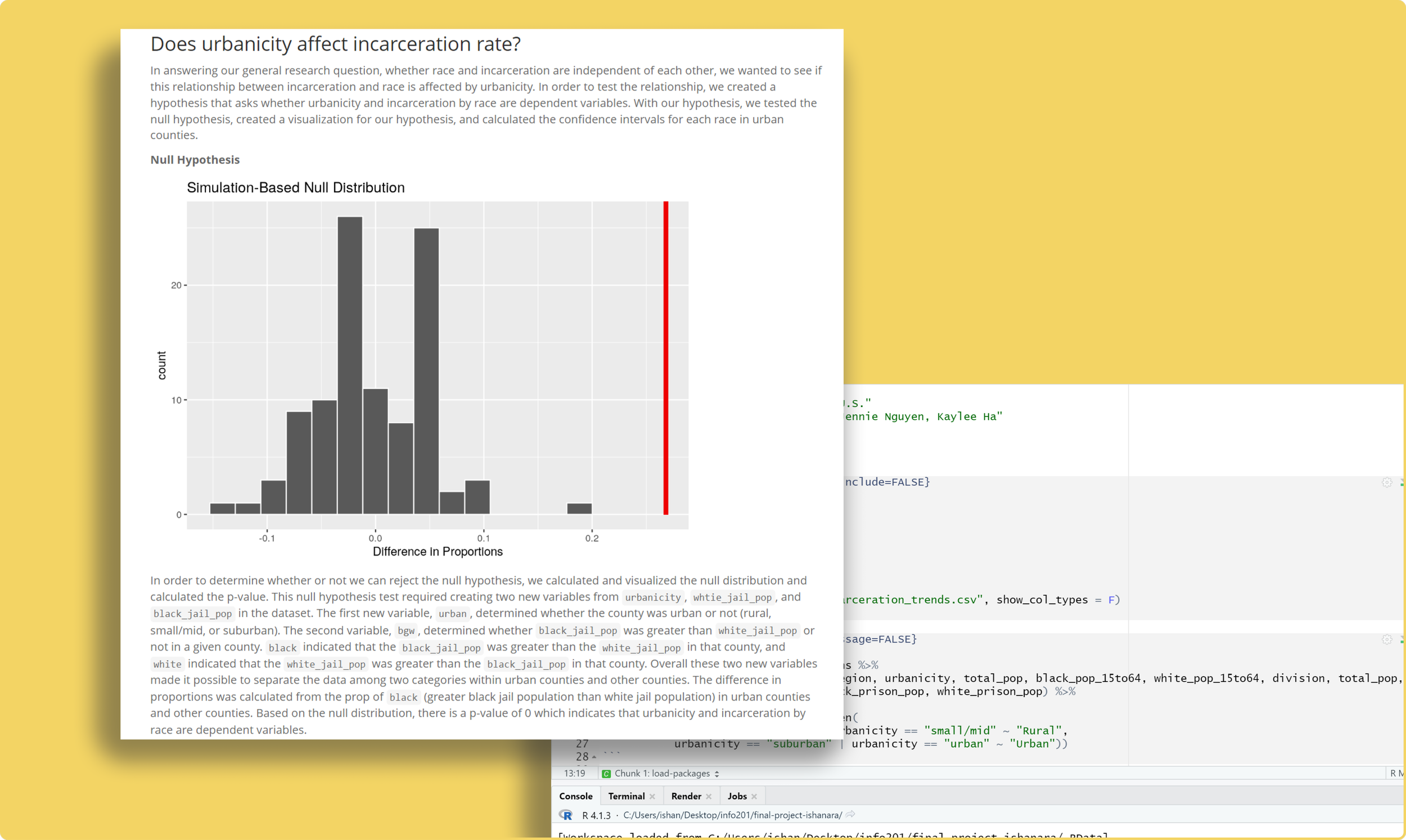Screen dimensions: 1406x840
Task: Click the green chunk C icon
Action: point(606,774)
